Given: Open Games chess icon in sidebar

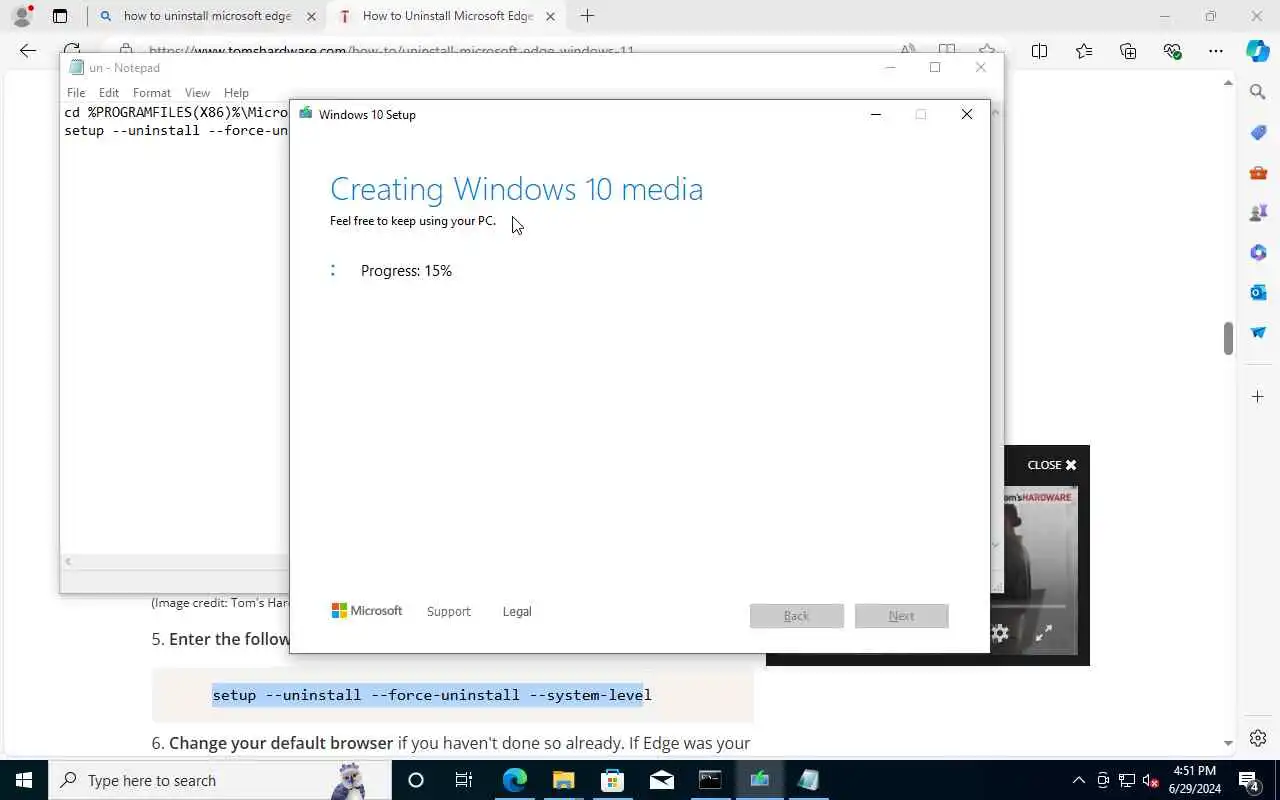Looking at the screenshot, I should click(1258, 212).
